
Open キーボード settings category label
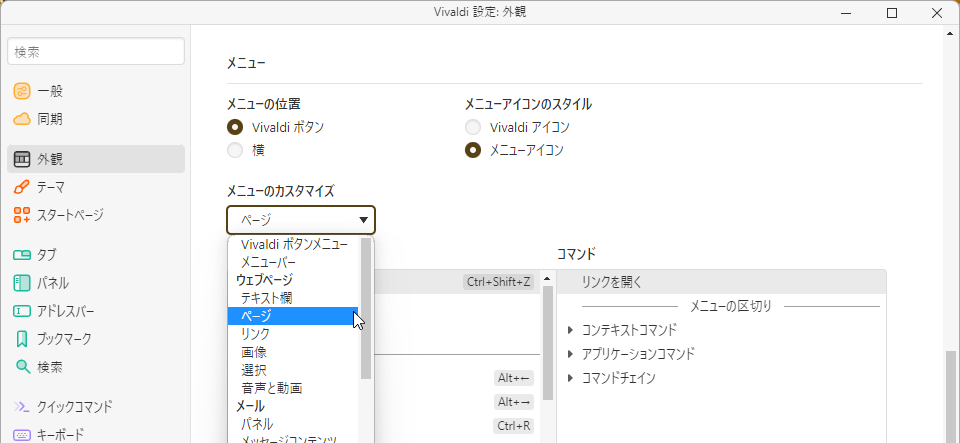60,435
